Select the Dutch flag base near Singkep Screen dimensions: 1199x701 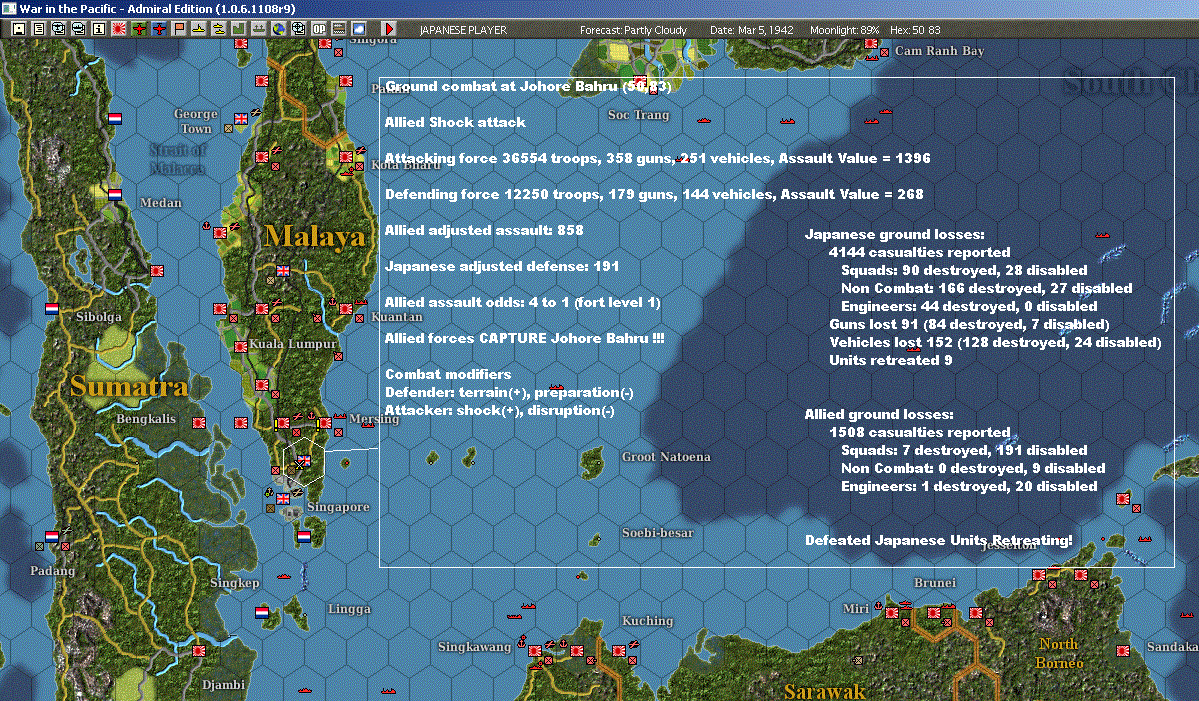click(x=262, y=612)
